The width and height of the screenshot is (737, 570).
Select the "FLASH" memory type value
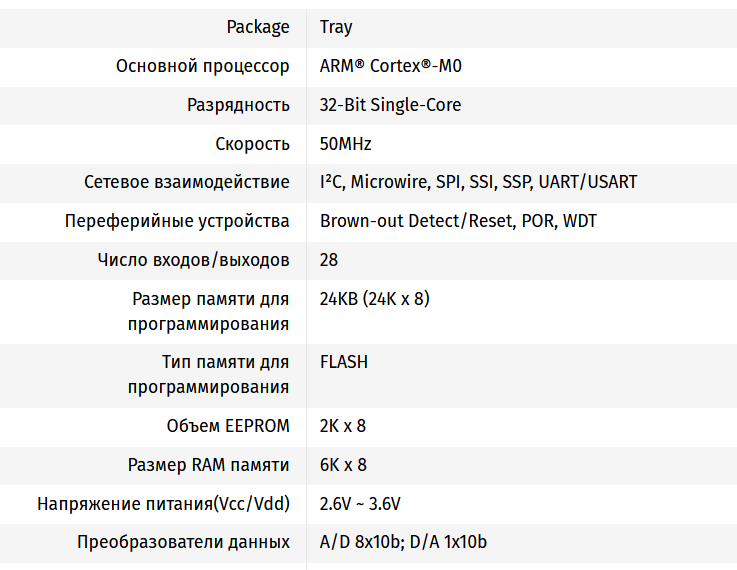point(344,362)
